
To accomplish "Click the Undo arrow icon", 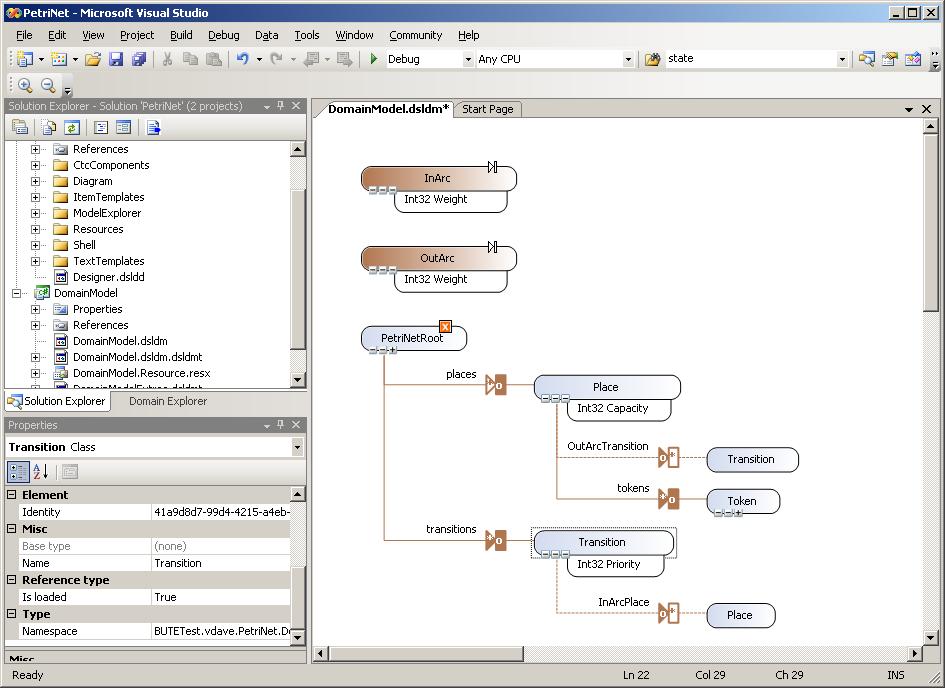I will [x=243, y=59].
